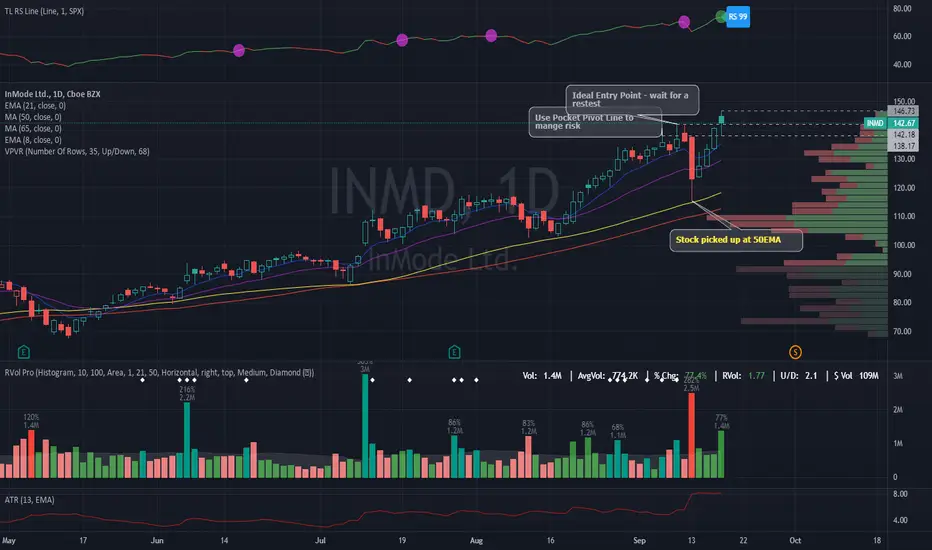
Task: Select the RVol Pro indicator legend
Action: pos(159,373)
